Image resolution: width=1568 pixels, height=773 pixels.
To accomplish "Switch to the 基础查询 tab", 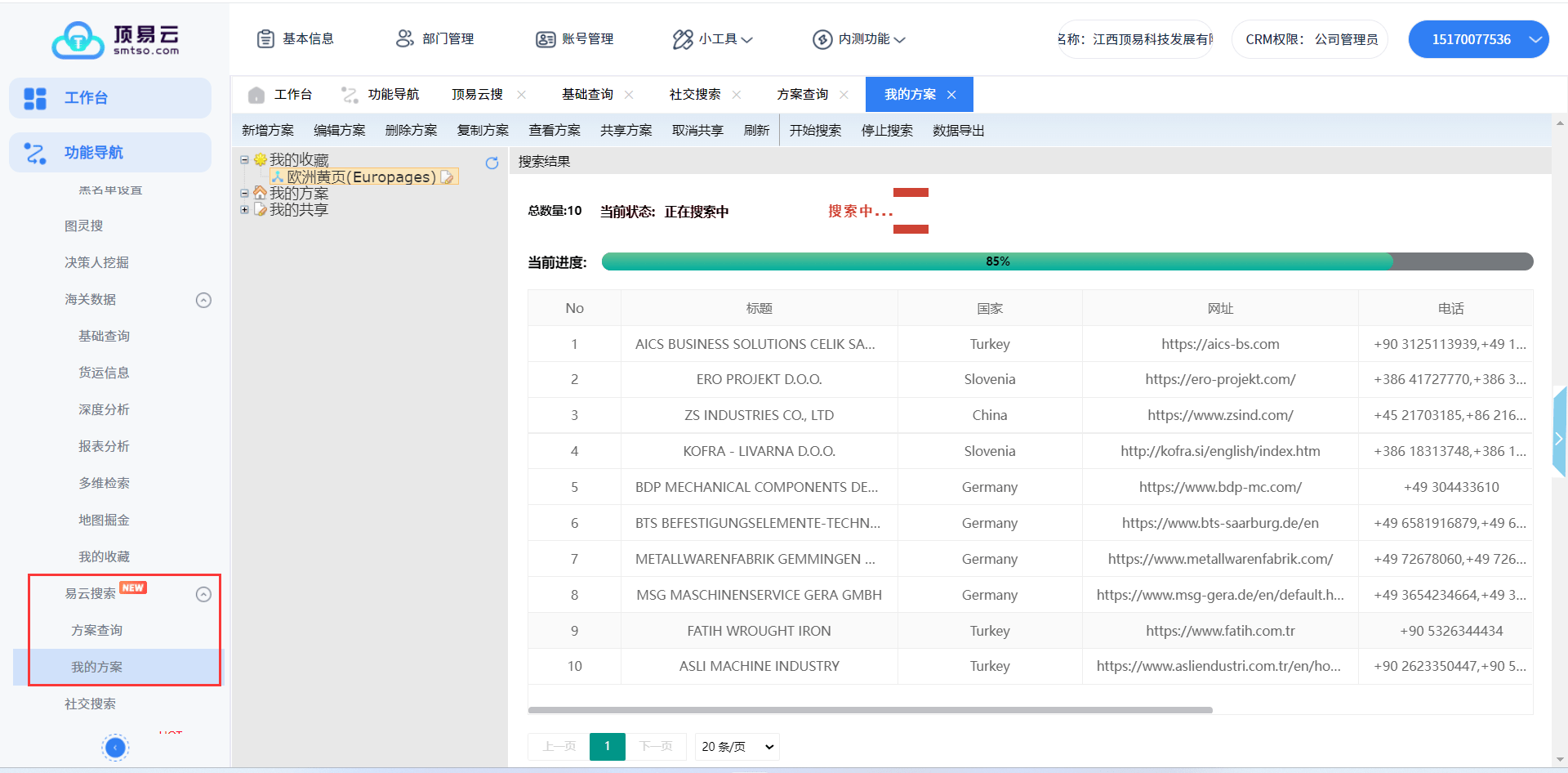I will [x=587, y=95].
